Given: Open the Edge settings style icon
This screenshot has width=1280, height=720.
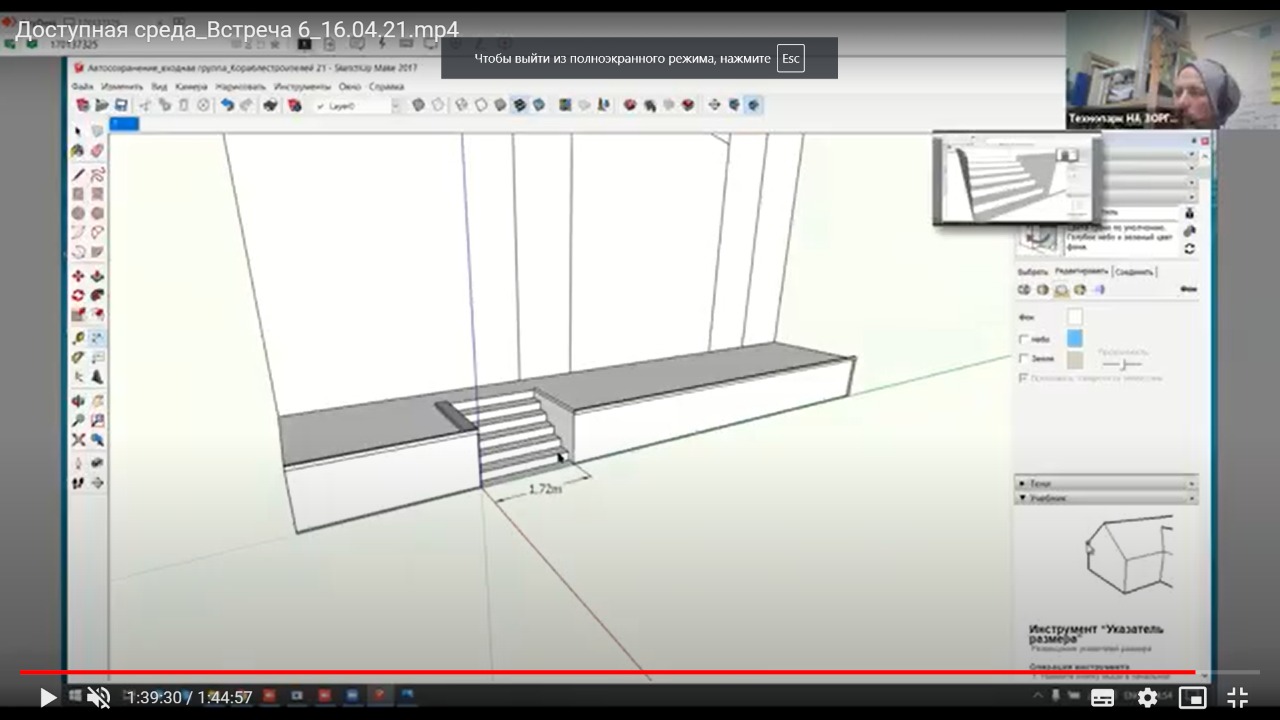Looking at the screenshot, I should [x=1024, y=290].
